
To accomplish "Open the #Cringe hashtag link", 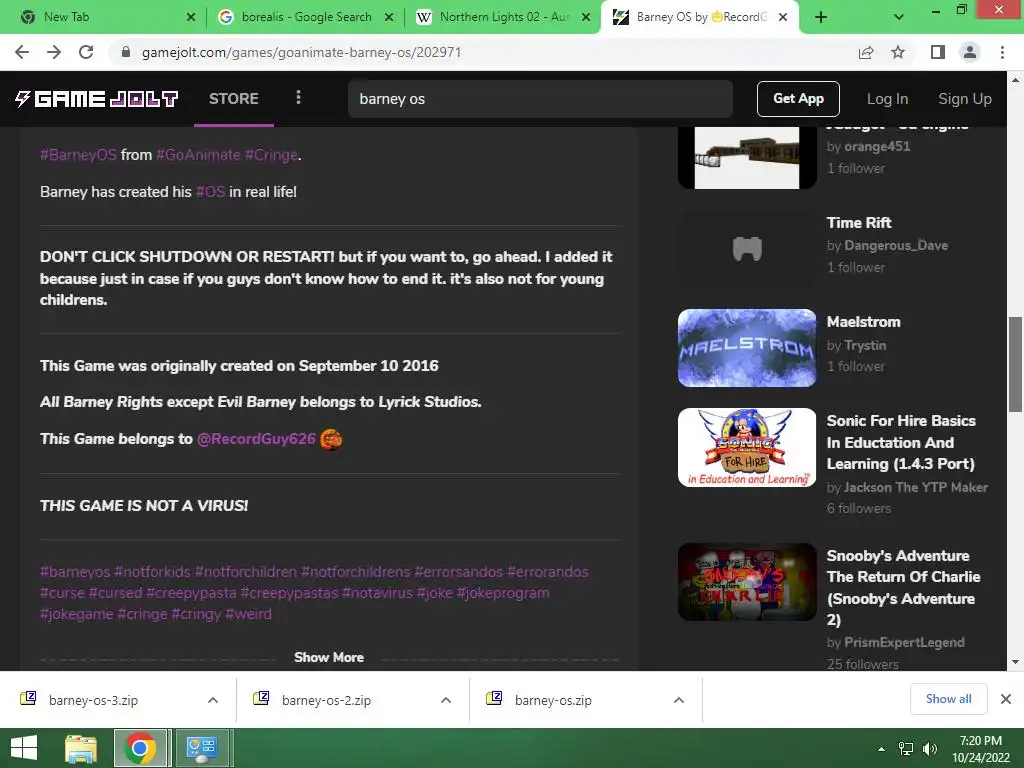I will click(271, 155).
